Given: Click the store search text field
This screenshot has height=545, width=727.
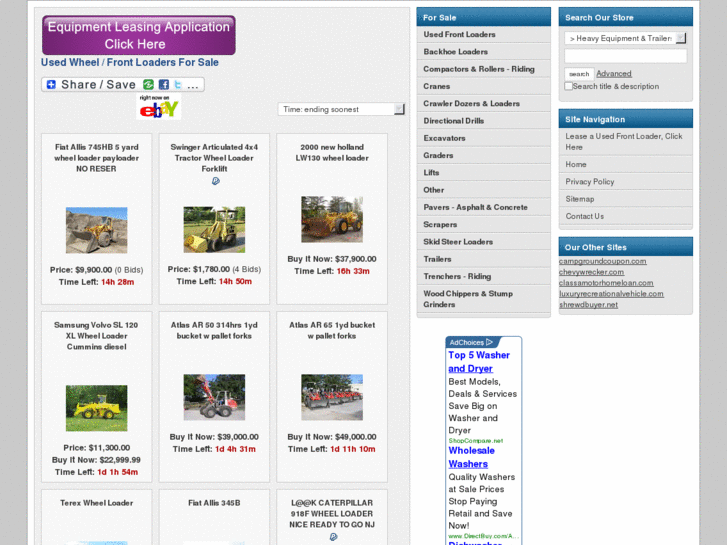Looking at the screenshot, I should (625, 56).
